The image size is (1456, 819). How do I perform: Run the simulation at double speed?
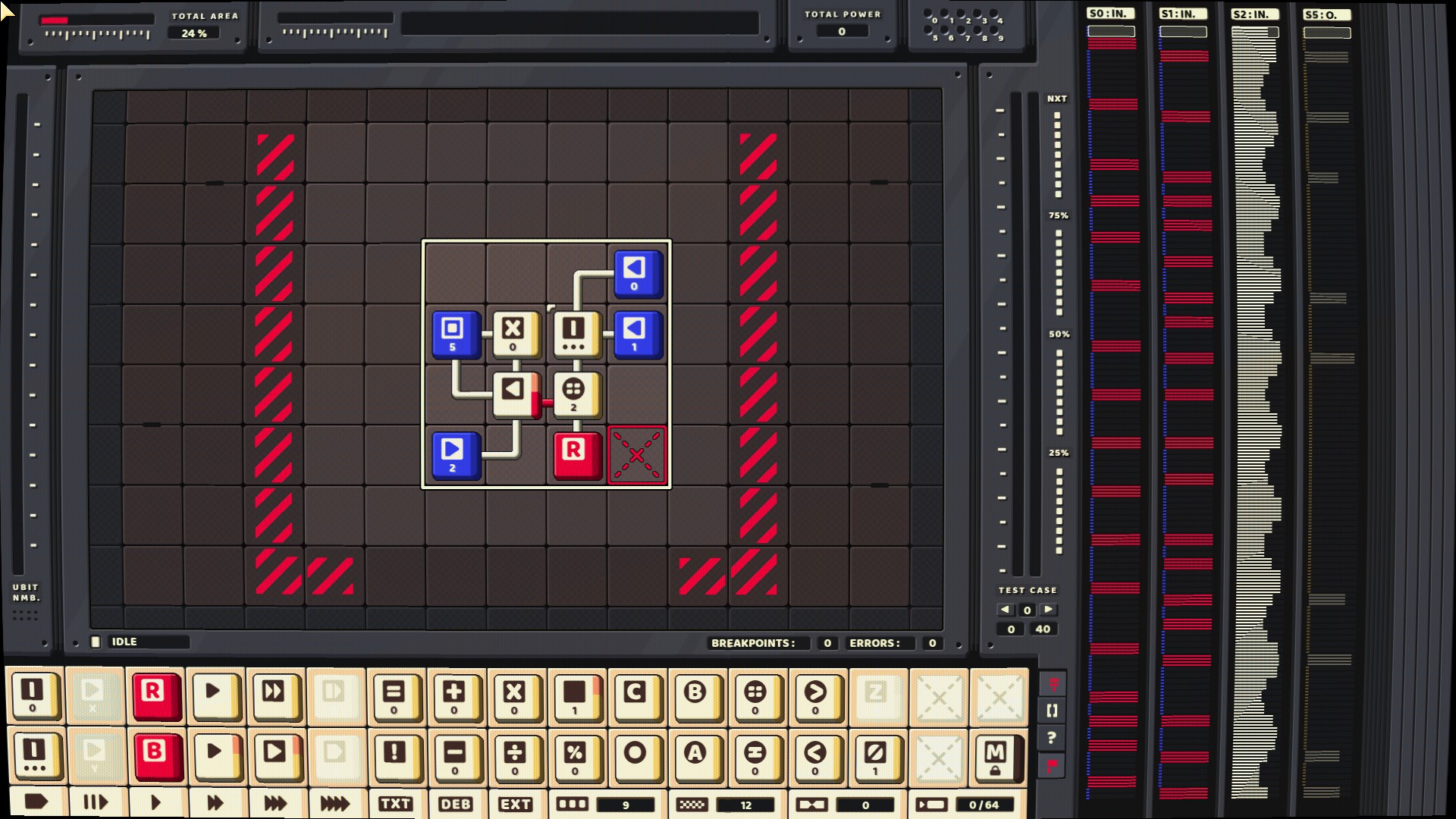click(x=215, y=803)
